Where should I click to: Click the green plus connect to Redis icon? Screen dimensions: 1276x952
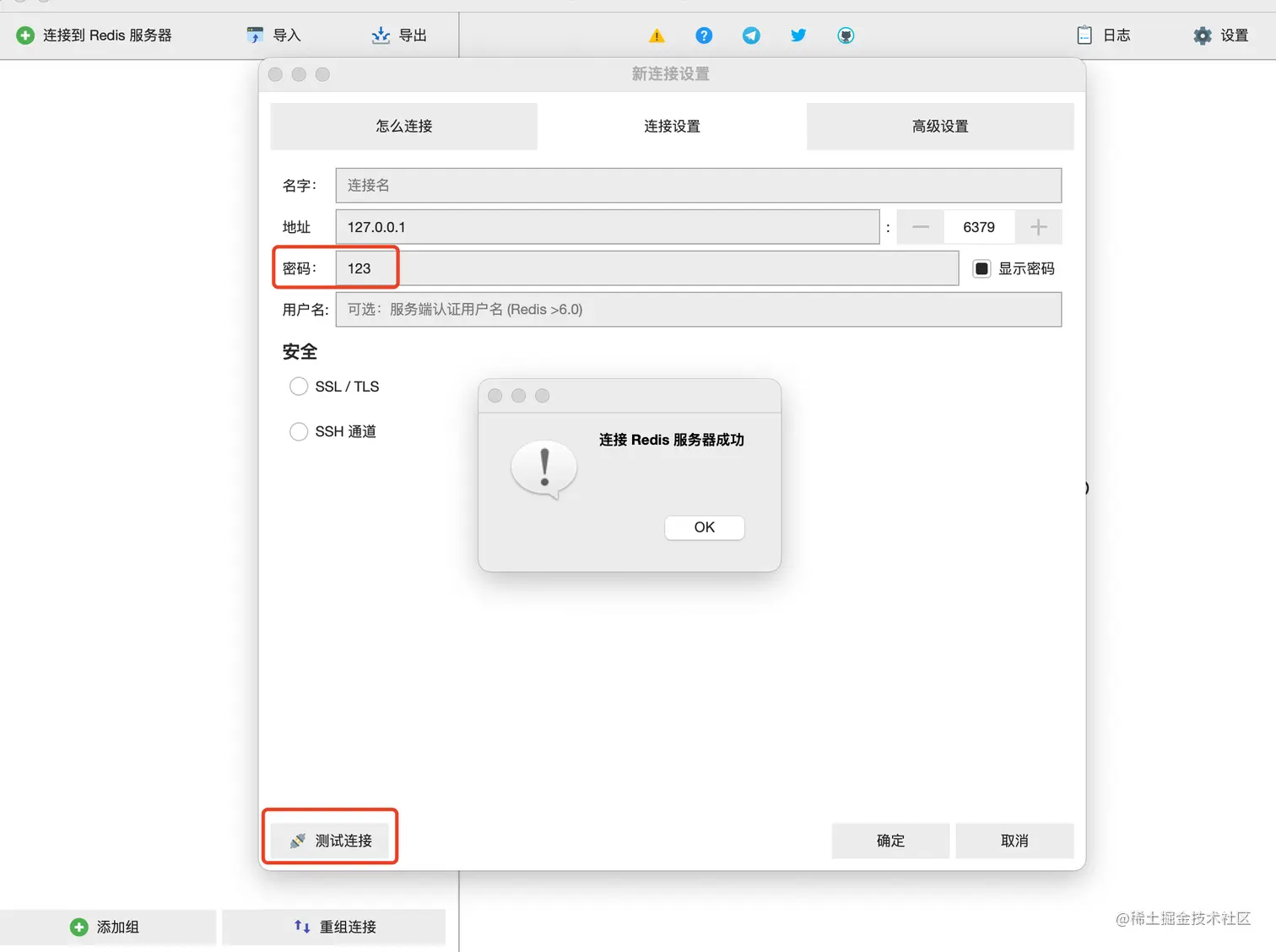[25, 35]
